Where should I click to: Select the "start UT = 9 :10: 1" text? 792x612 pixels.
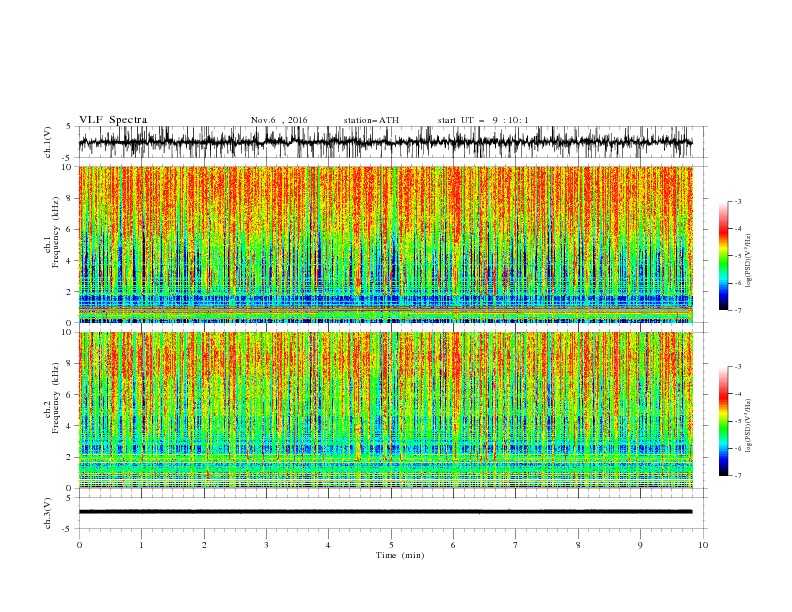[x=482, y=120]
